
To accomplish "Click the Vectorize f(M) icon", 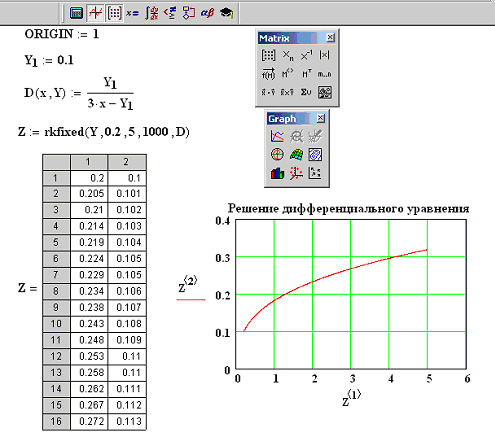I will 268,74.
